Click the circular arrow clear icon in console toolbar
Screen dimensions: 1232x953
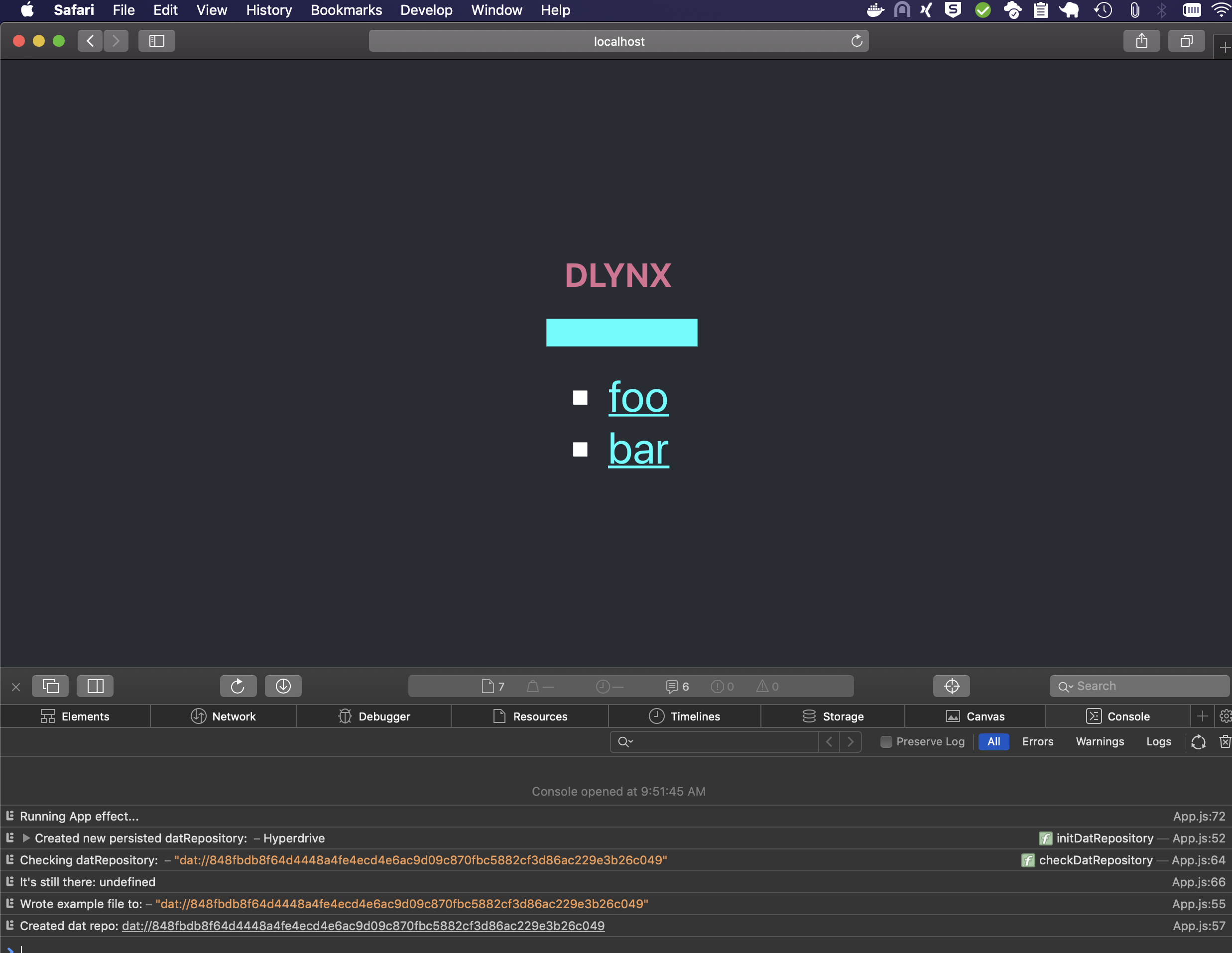(1198, 741)
